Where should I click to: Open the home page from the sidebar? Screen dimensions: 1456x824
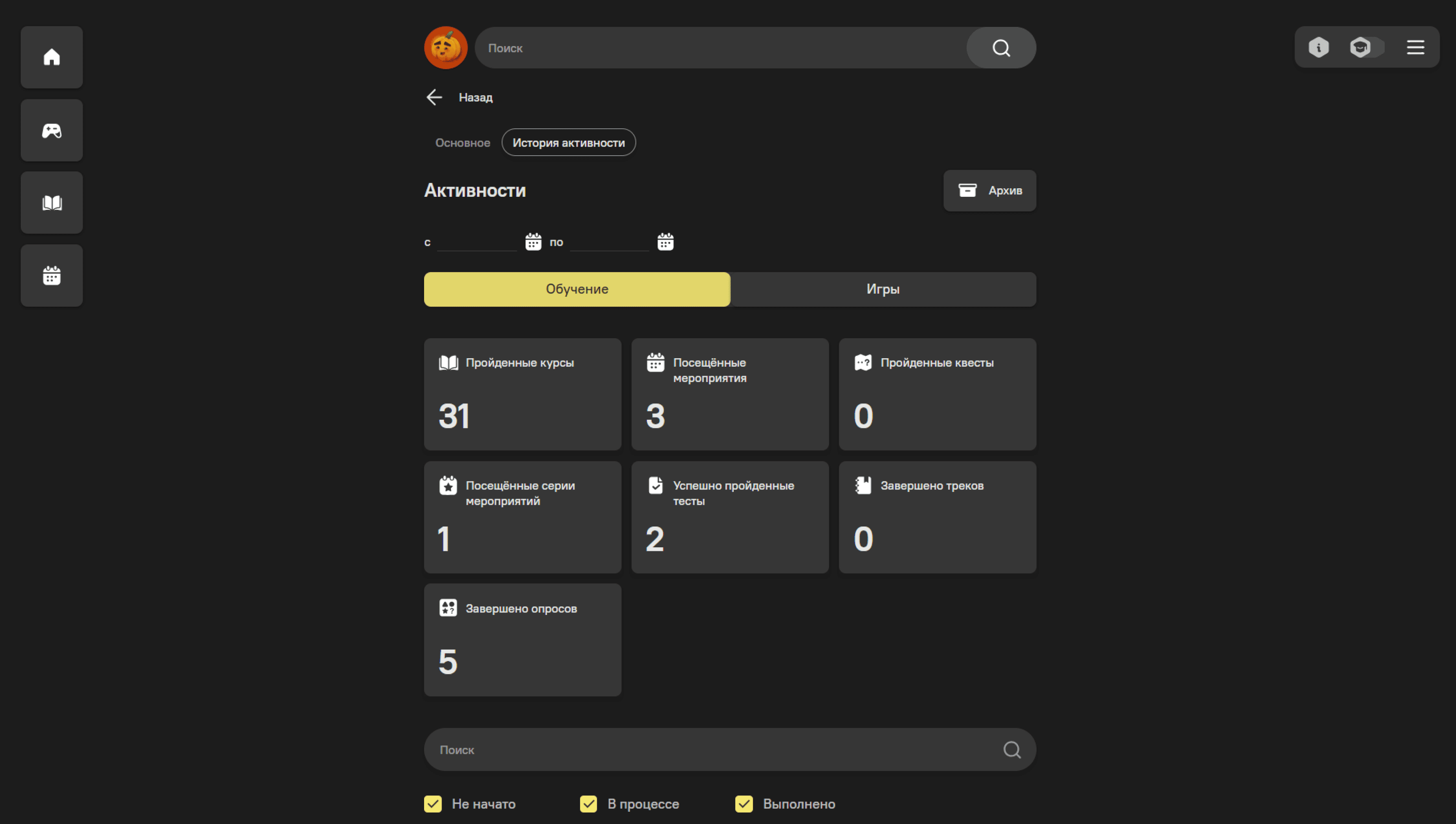click(x=51, y=57)
